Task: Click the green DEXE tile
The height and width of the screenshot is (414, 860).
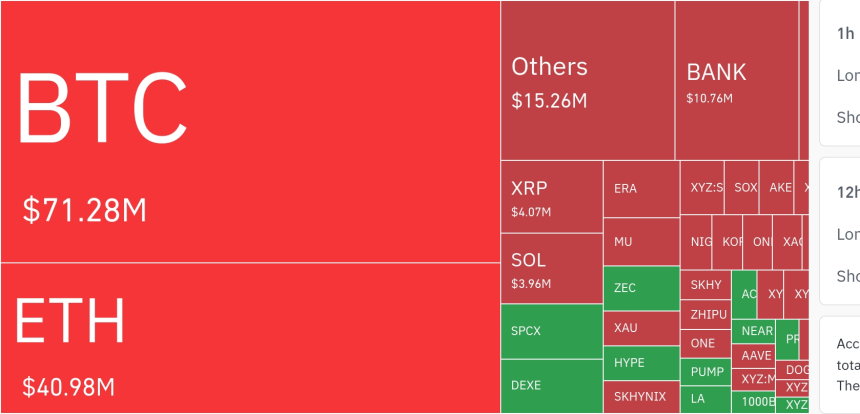Action: point(552,386)
